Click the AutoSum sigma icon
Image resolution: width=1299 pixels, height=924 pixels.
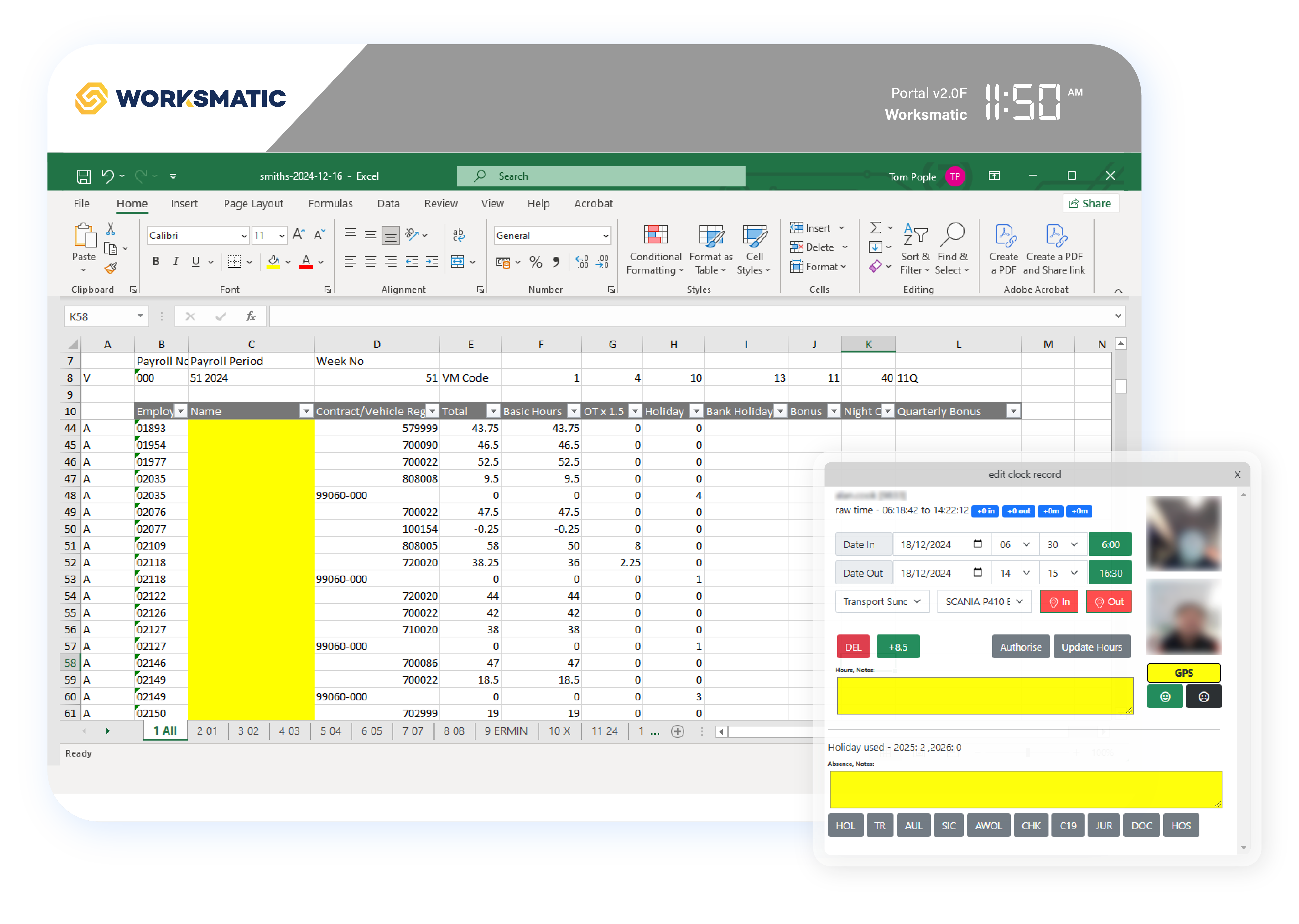pyautogui.click(x=875, y=228)
